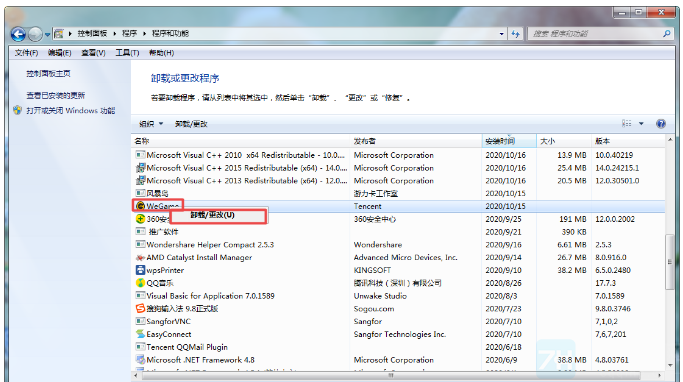The height and width of the screenshot is (382, 683).
Task: Open the 帮助(H) menu
Action: pos(161,53)
